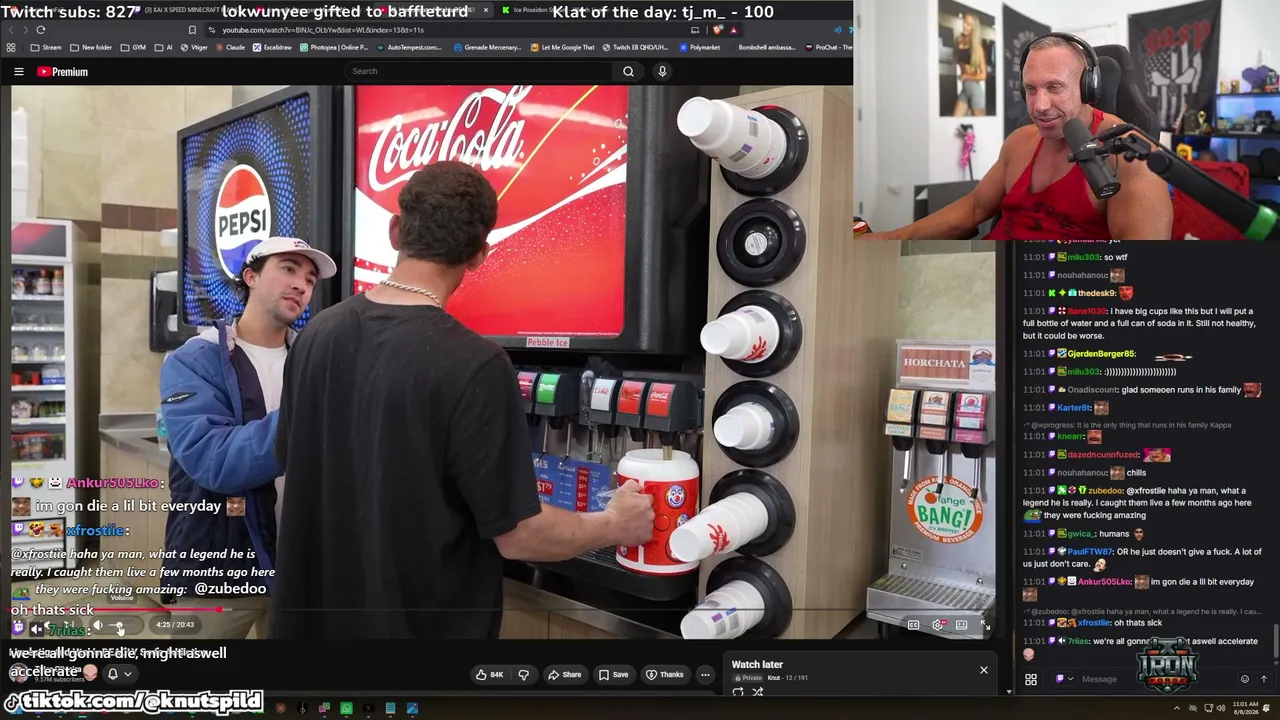The image size is (1280, 720).
Task: Enter fullscreen on the video player
Action: click(985, 625)
